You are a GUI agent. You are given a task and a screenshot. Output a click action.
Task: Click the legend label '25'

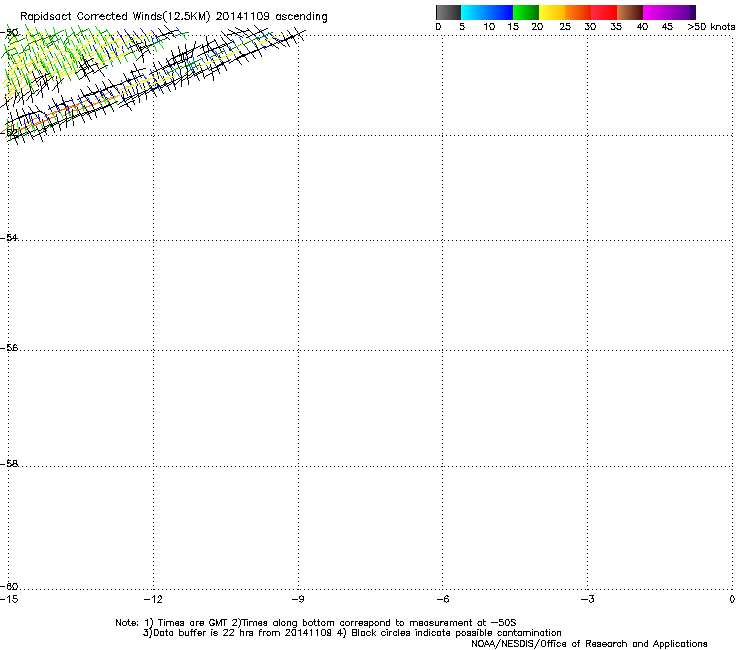[x=565, y=27]
